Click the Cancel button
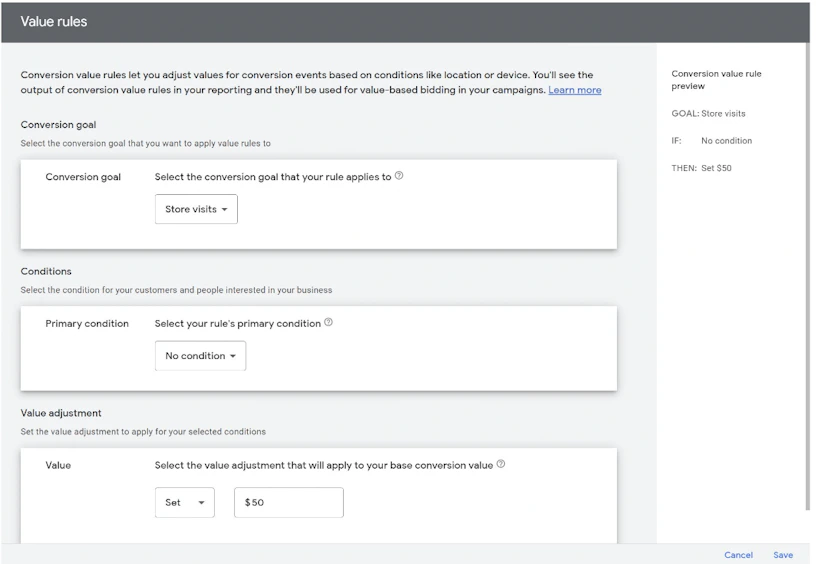Image resolution: width=816 pixels, height=564 pixels. pos(738,555)
